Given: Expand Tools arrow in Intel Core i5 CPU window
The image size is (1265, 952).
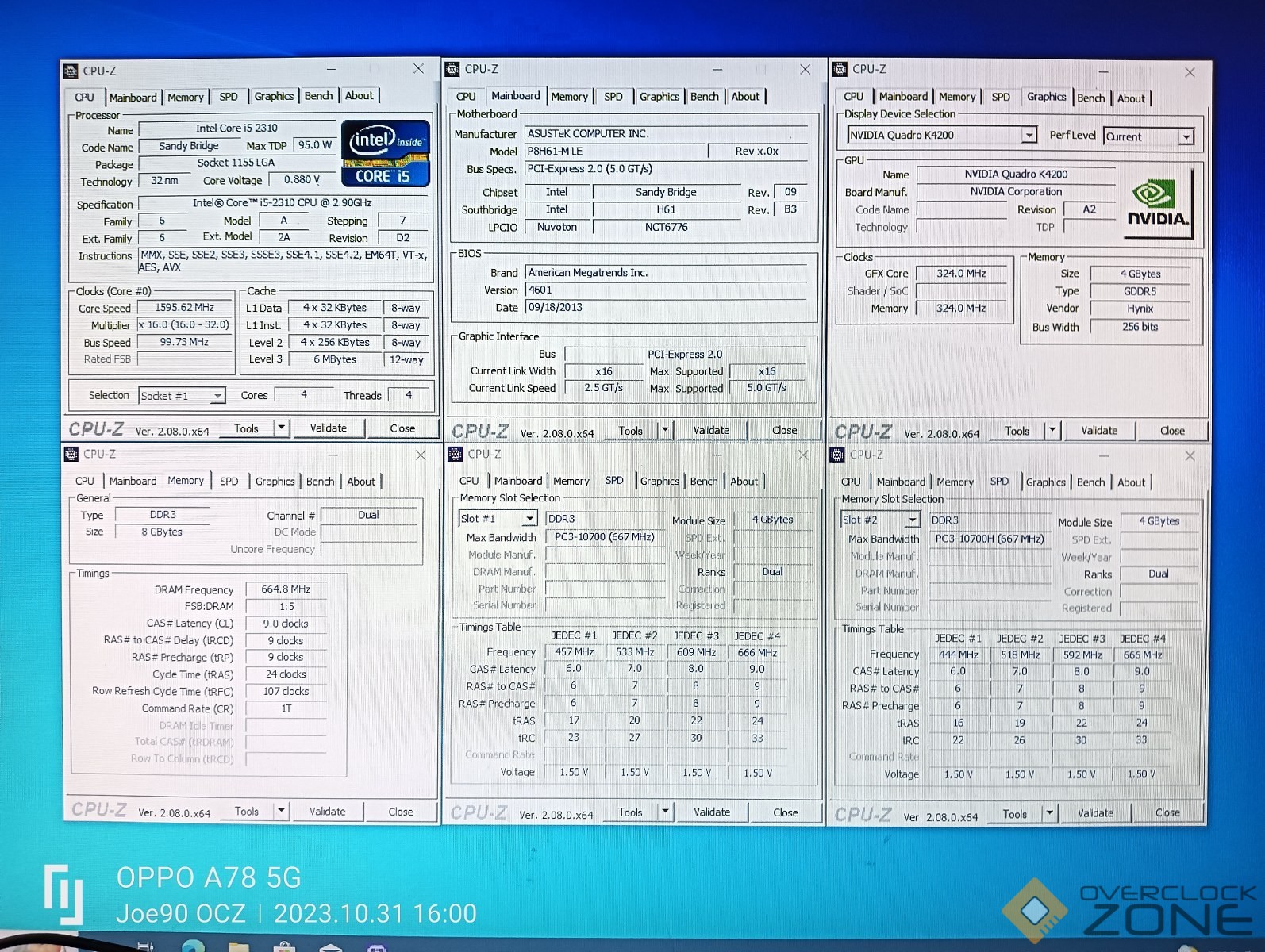Looking at the screenshot, I should (281, 428).
